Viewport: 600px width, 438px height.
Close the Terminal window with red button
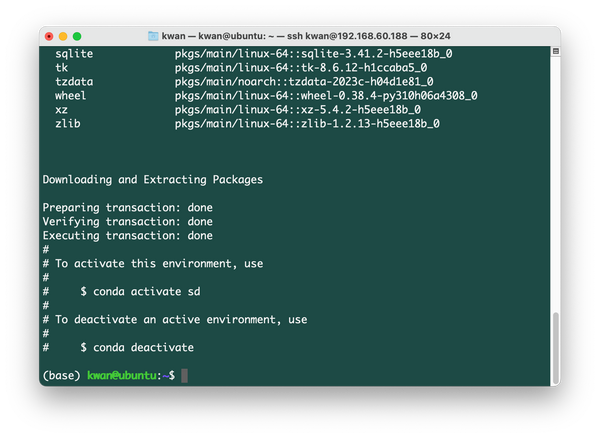(x=50, y=36)
